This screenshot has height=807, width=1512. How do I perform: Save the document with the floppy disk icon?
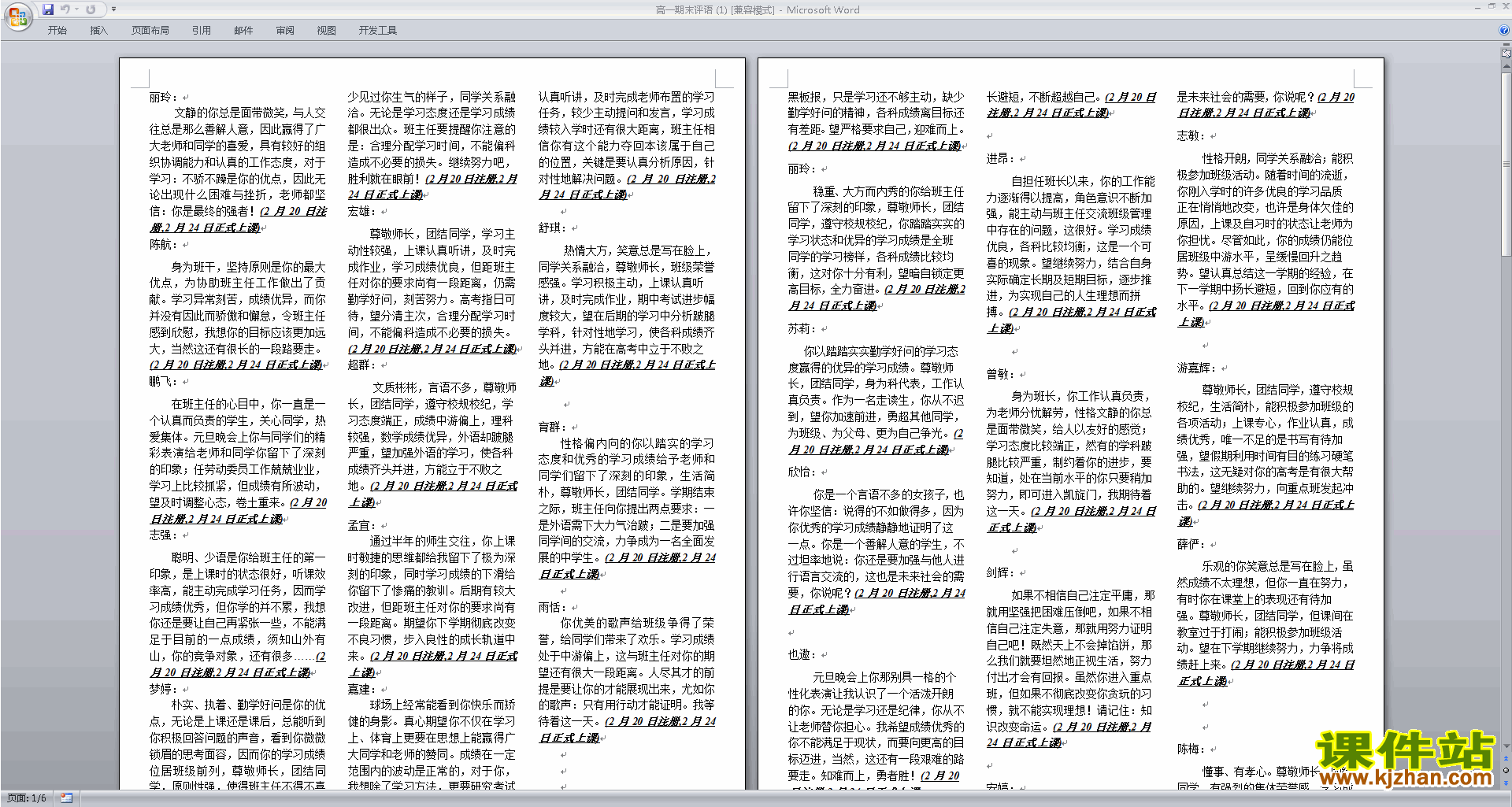48,9
